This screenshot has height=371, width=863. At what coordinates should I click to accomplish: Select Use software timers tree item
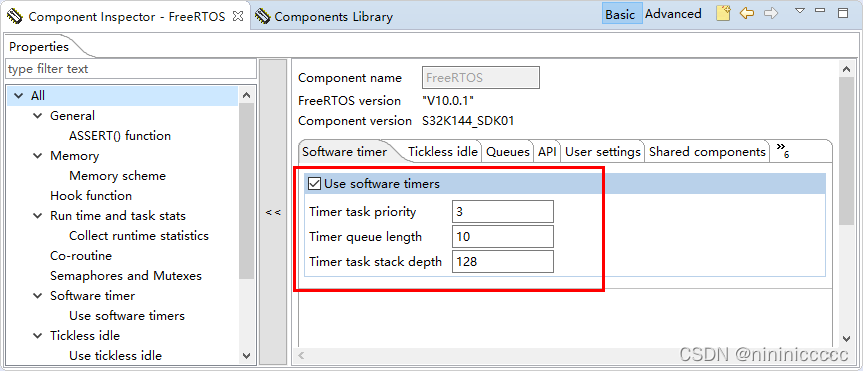(x=127, y=315)
